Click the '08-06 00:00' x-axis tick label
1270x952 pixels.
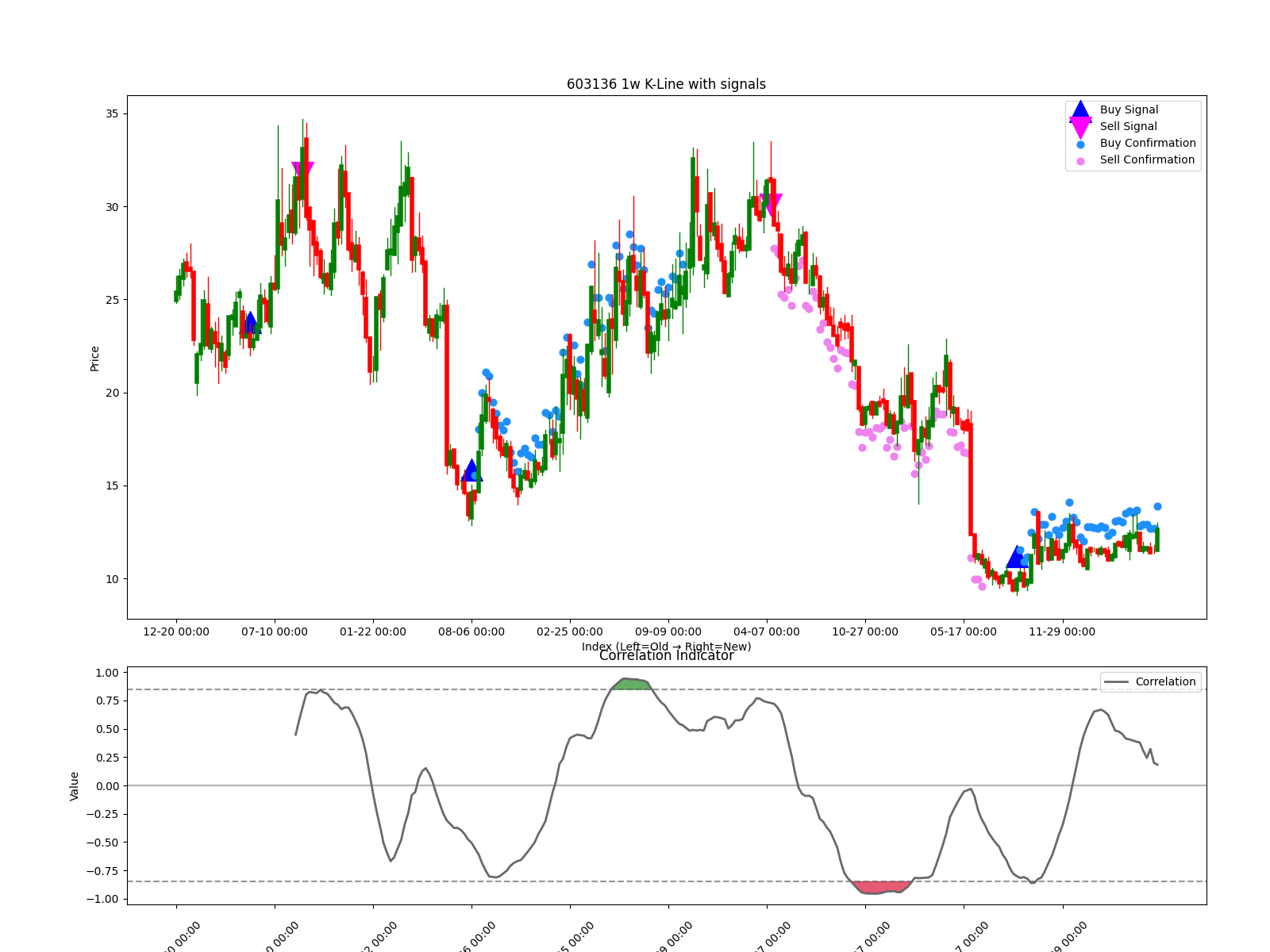[x=471, y=631]
